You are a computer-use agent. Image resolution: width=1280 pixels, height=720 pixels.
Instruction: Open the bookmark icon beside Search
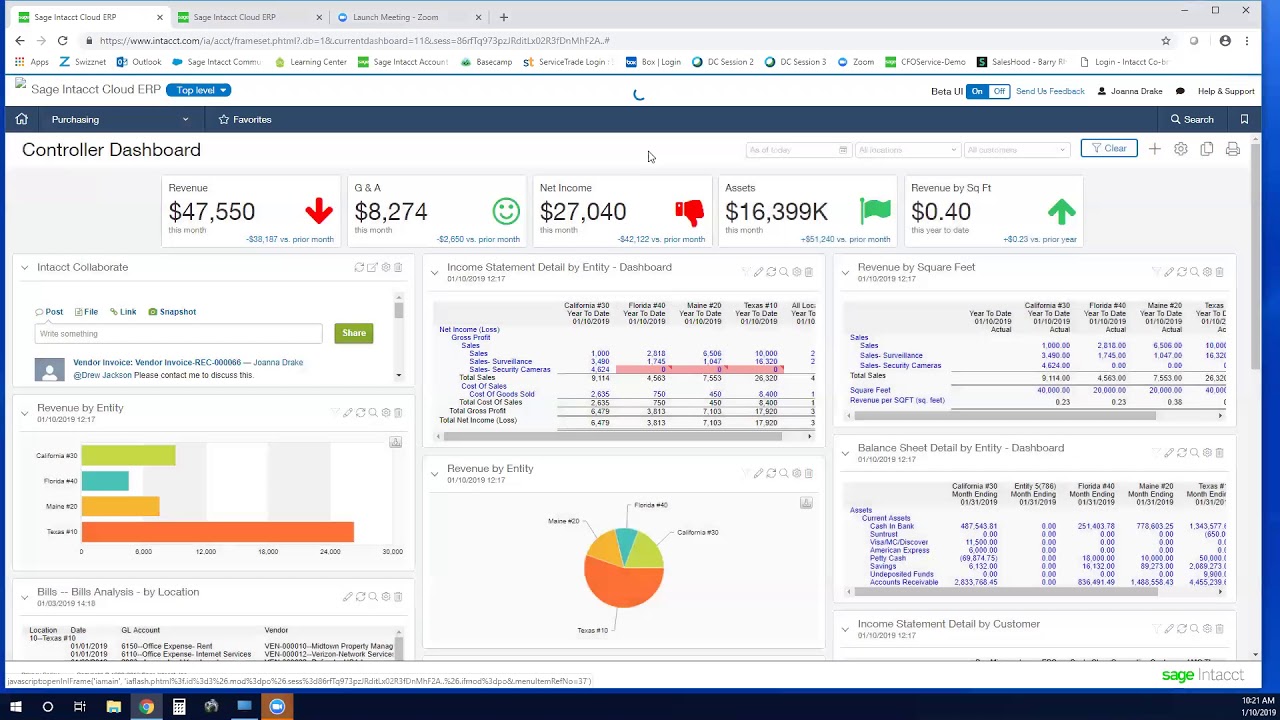coord(1244,119)
